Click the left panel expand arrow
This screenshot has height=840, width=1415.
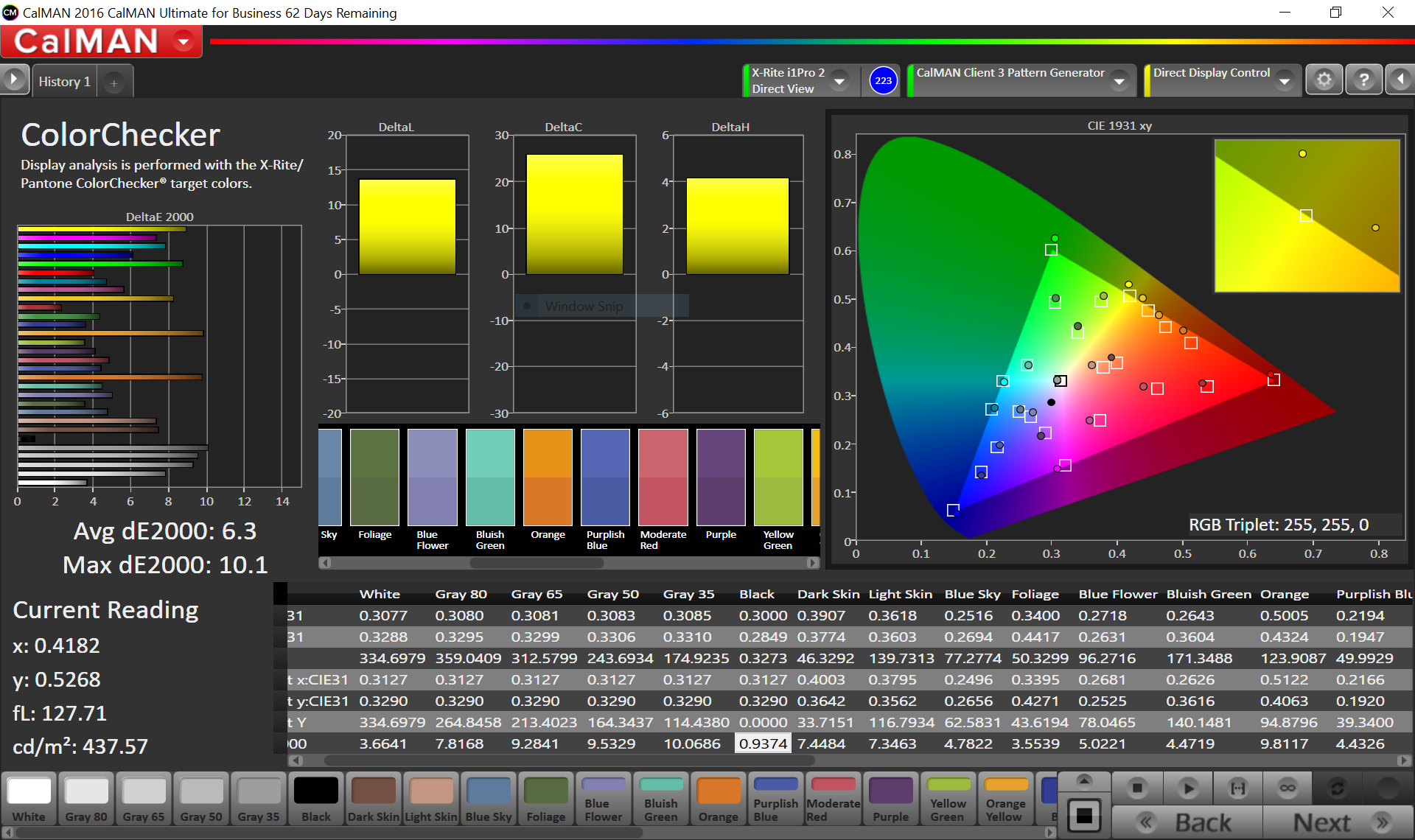14,80
